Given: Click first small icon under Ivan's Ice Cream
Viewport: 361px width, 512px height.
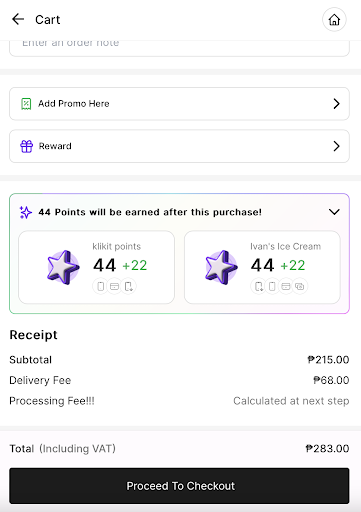Looking at the screenshot, I should (259, 286).
